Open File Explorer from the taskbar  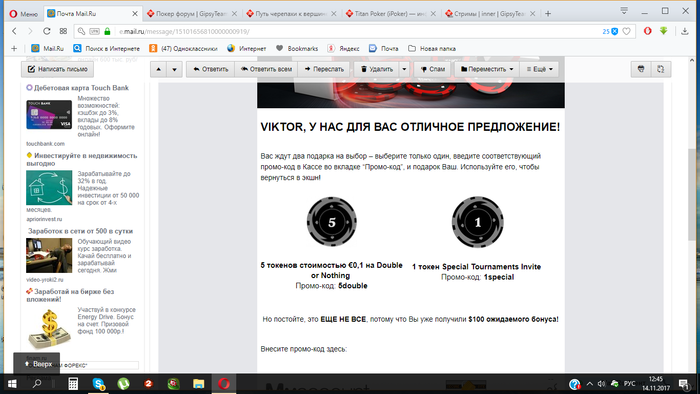click(199, 384)
